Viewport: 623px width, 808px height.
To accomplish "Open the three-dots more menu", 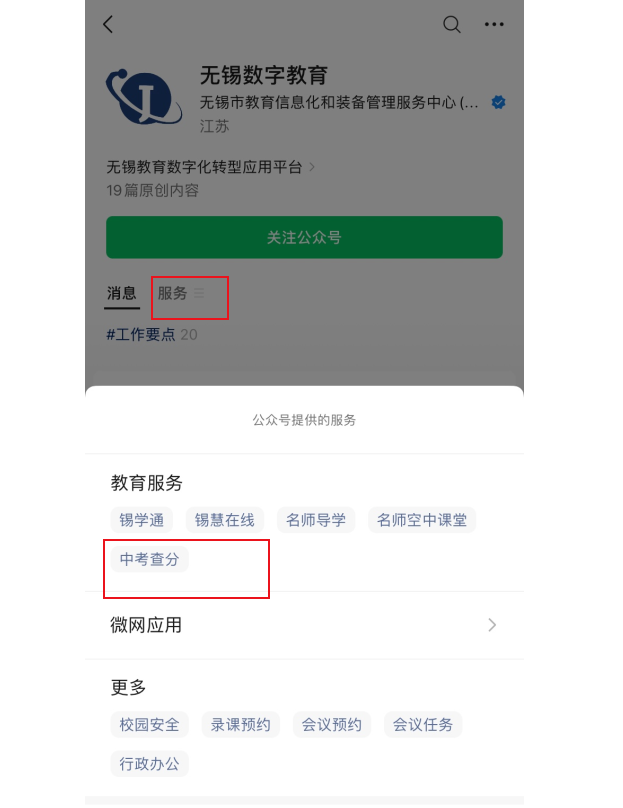I will (494, 24).
